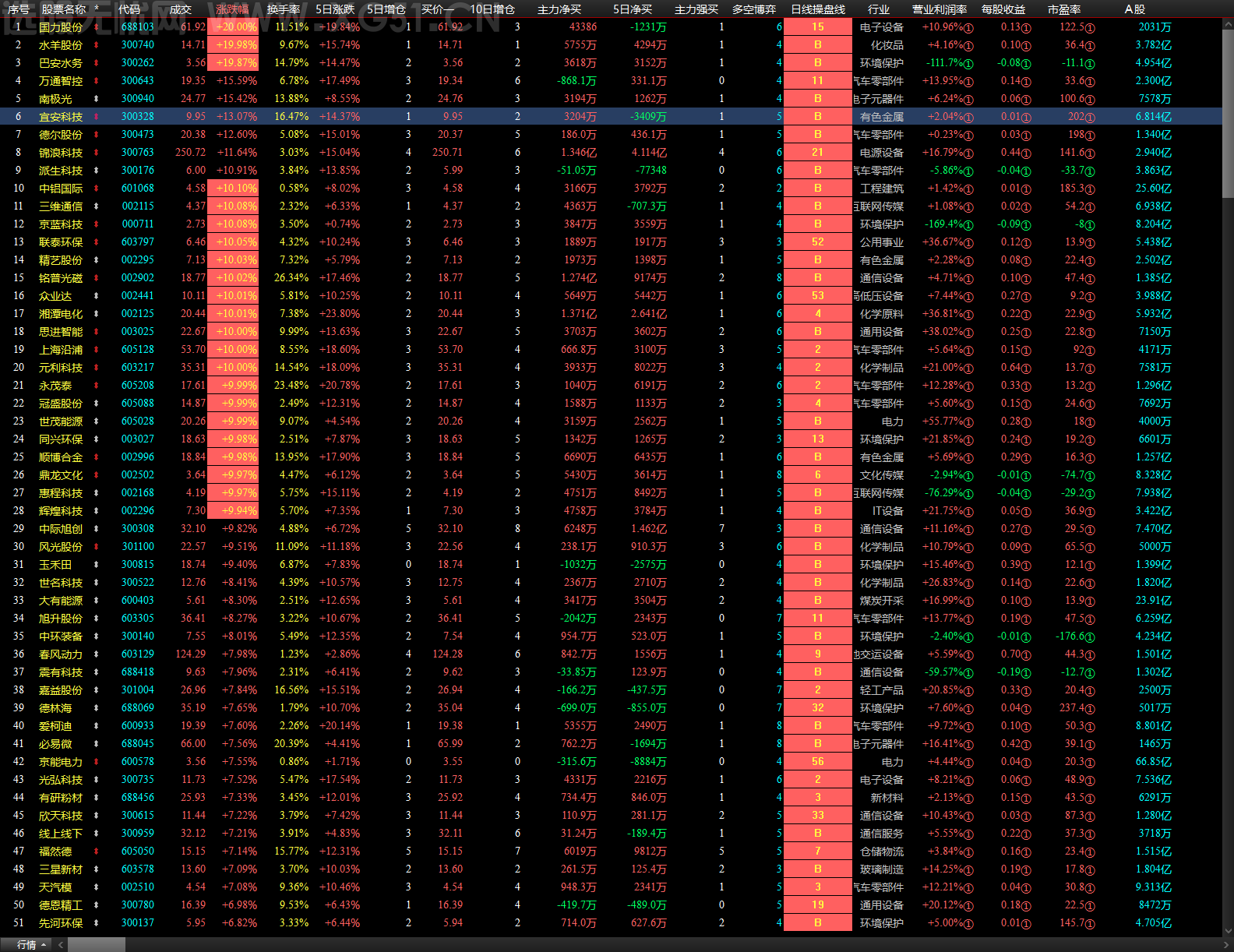Viewport: 1234px width, 952px height.
Task: Select stock code 300763
Action: (138, 153)
